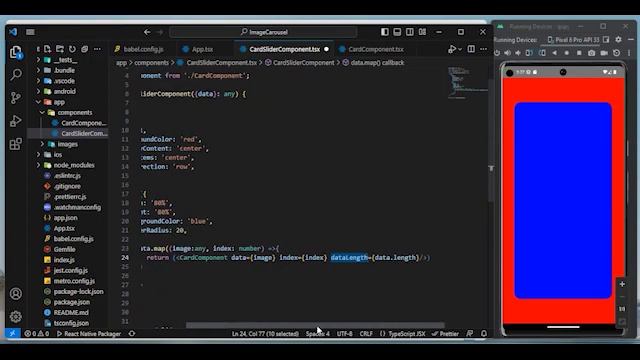This screenshot has width=640, height=360.
Task: Customize editor layout icon
Action: pos(422,32)
